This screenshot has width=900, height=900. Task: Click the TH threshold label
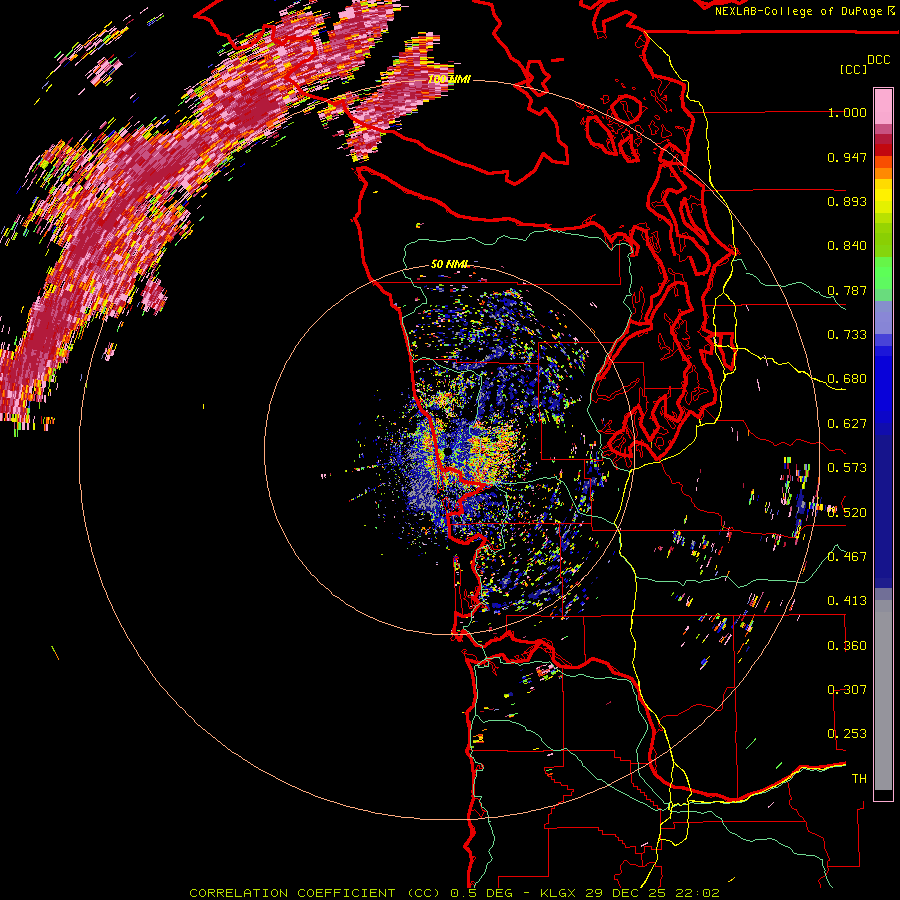pyautogui.click(x=859, y=779)
